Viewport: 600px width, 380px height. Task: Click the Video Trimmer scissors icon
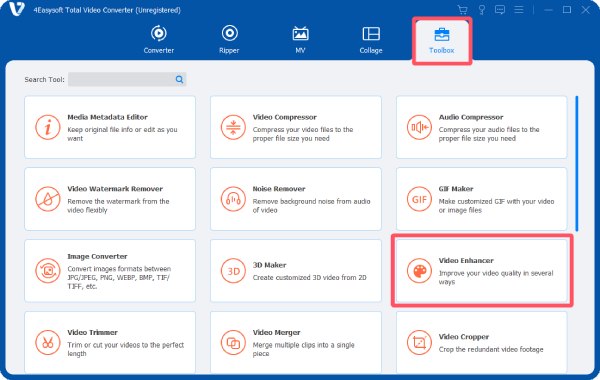48,342
